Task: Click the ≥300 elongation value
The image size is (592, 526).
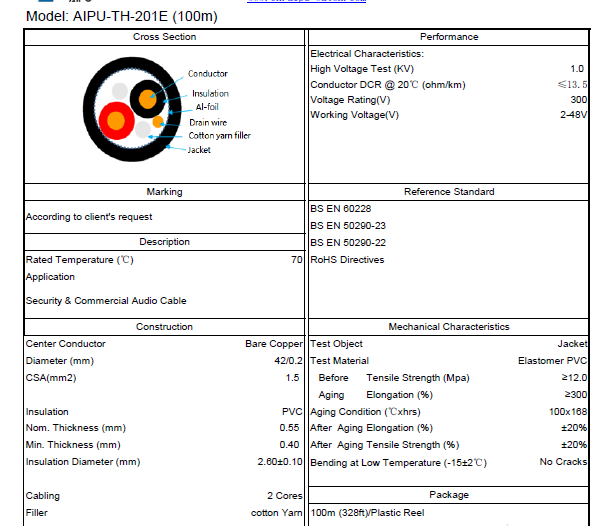Action: point(576,395)
